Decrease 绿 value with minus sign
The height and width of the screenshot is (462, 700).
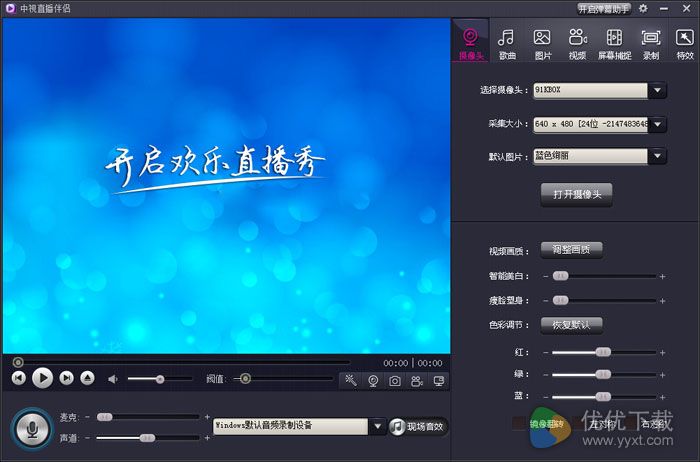[546, 375]
